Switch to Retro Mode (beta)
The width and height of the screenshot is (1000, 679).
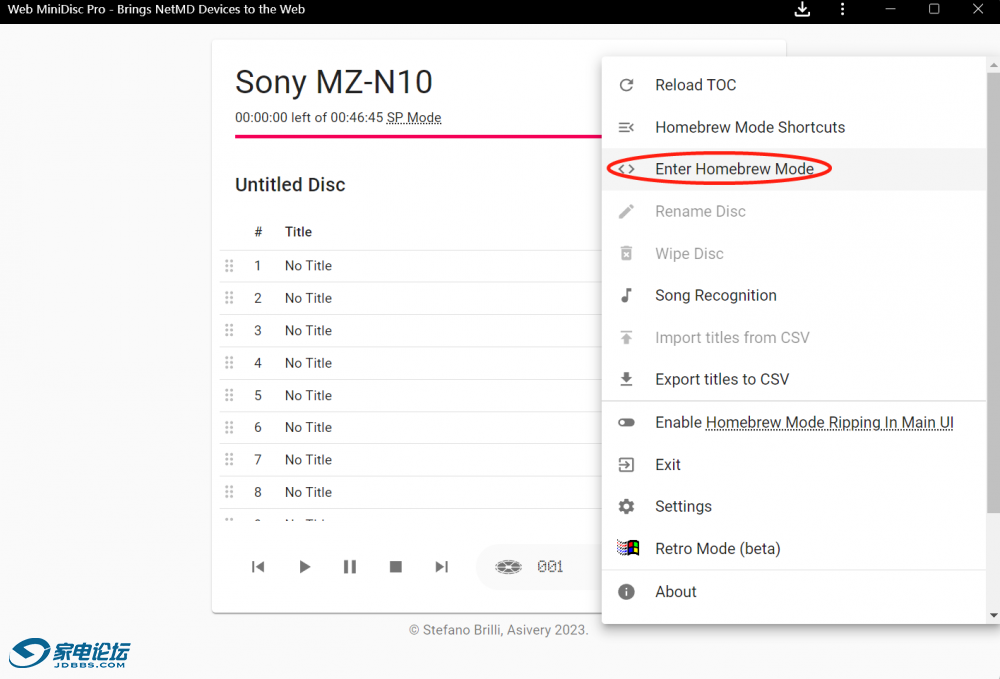(x=794, y=548)
